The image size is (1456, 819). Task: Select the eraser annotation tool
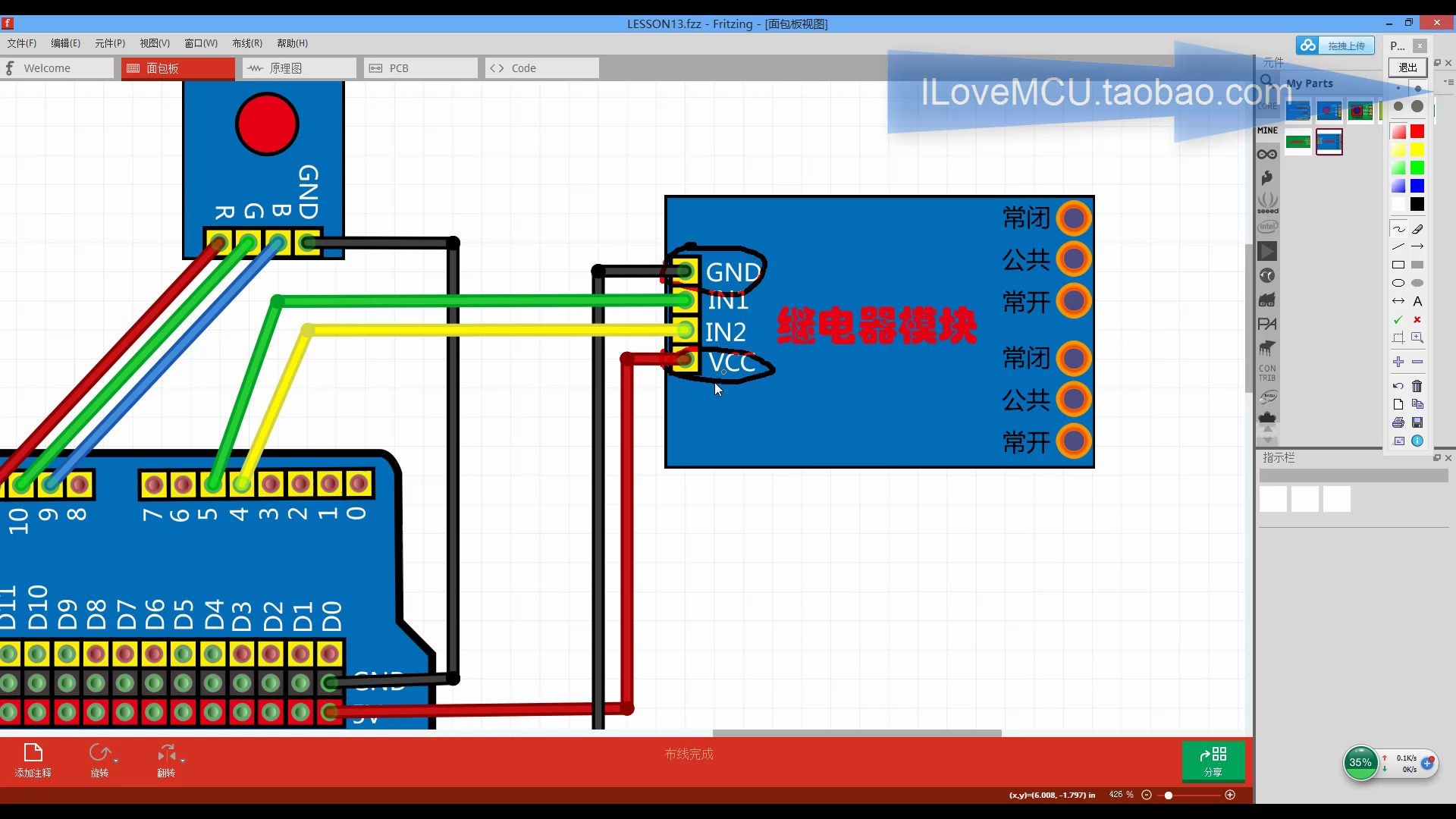(x=1418, y=228)
